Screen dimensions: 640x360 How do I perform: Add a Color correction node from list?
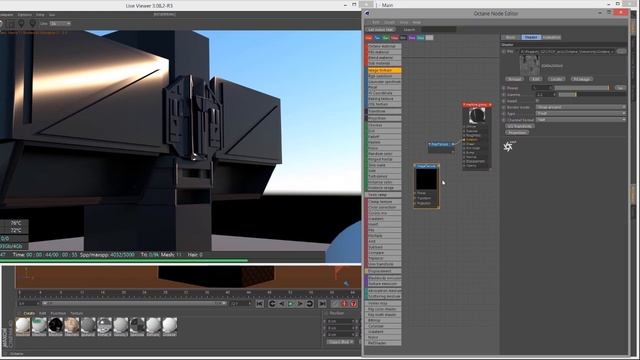tap(384, 207)
